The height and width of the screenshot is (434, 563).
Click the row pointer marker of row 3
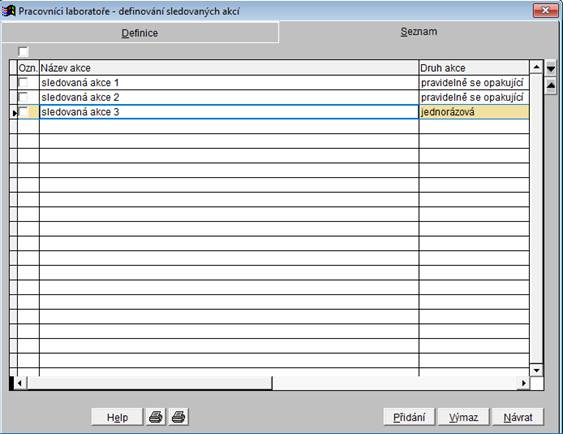[x=14, y=113]
